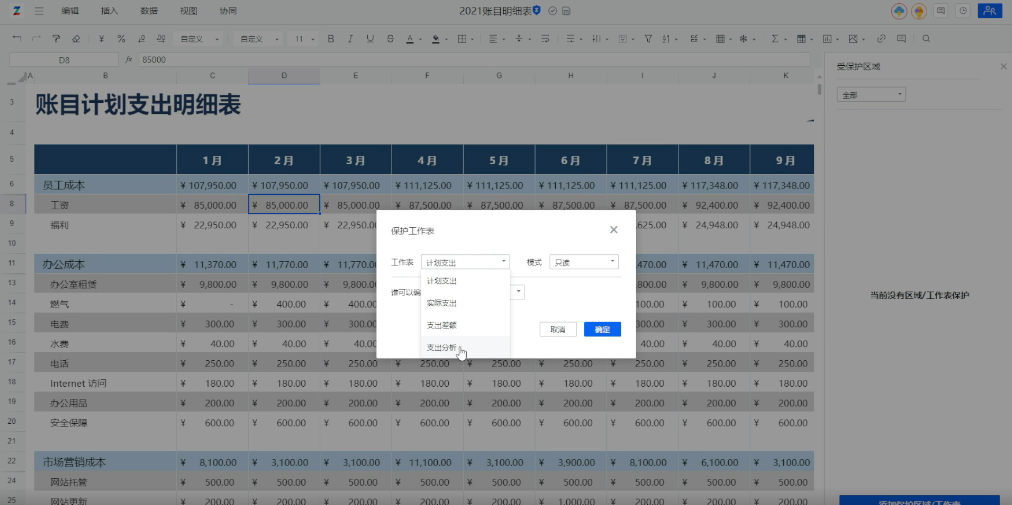
Task: Click the 取消 button
Action: tap(558, 329)
